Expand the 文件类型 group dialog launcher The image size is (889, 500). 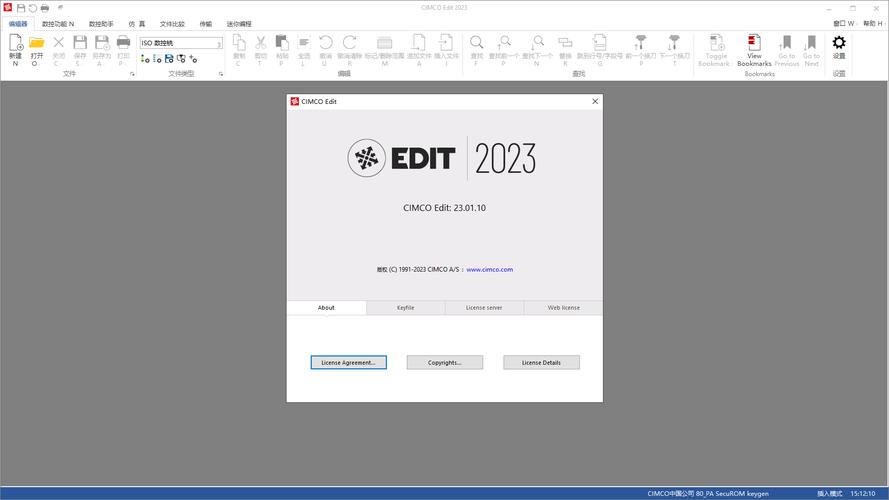pos(221,74)
